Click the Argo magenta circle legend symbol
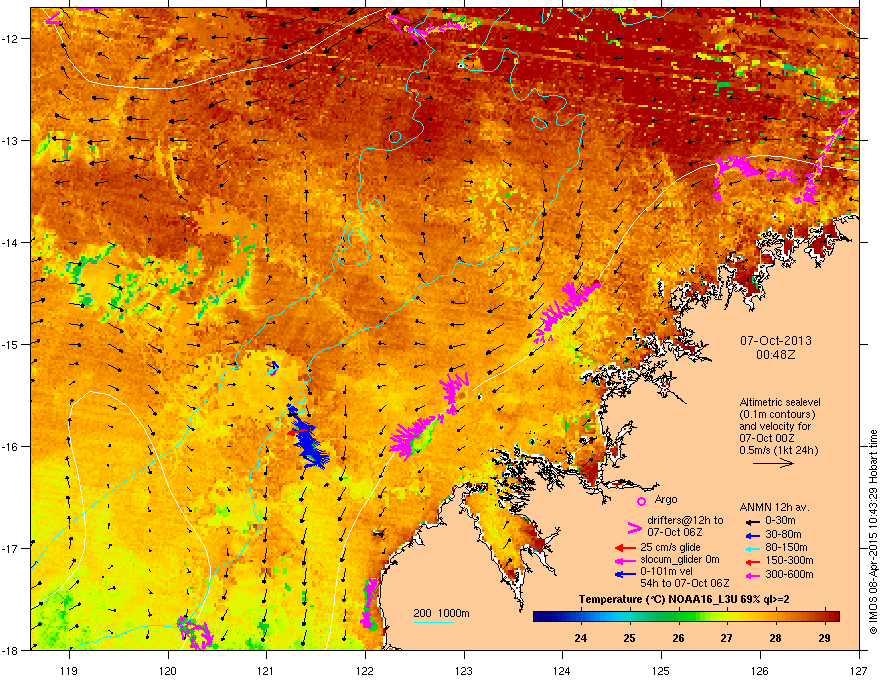 coord(641,501)
